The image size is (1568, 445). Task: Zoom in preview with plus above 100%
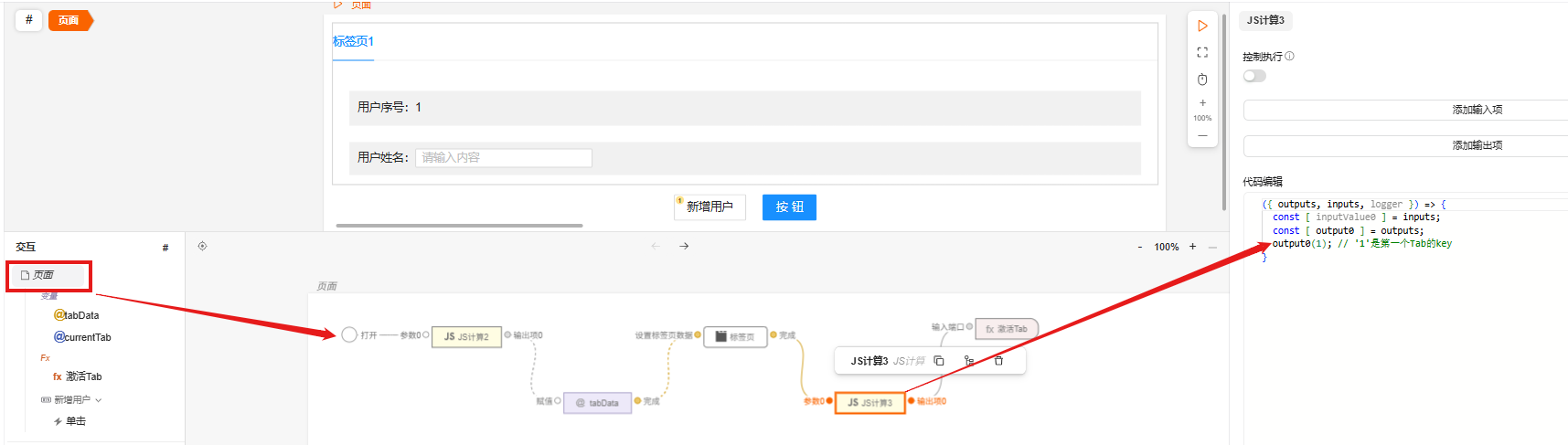pyautogui.click(x=1202, y=102)
